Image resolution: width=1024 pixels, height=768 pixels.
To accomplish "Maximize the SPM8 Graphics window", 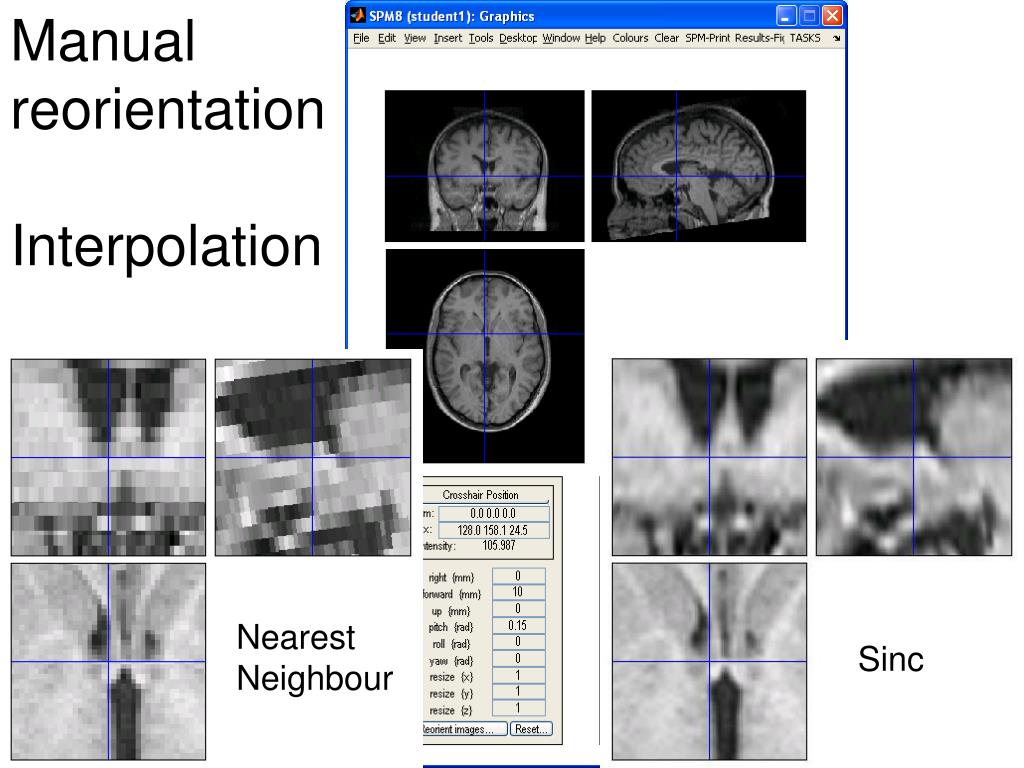I will [x=809, y=15].
